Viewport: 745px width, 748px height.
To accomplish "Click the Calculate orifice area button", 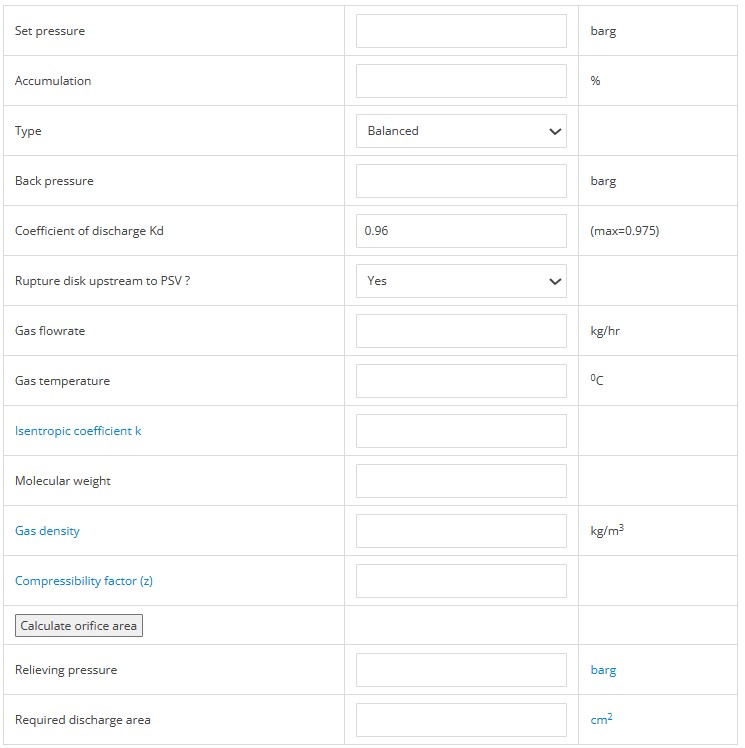I will [79, 625].
